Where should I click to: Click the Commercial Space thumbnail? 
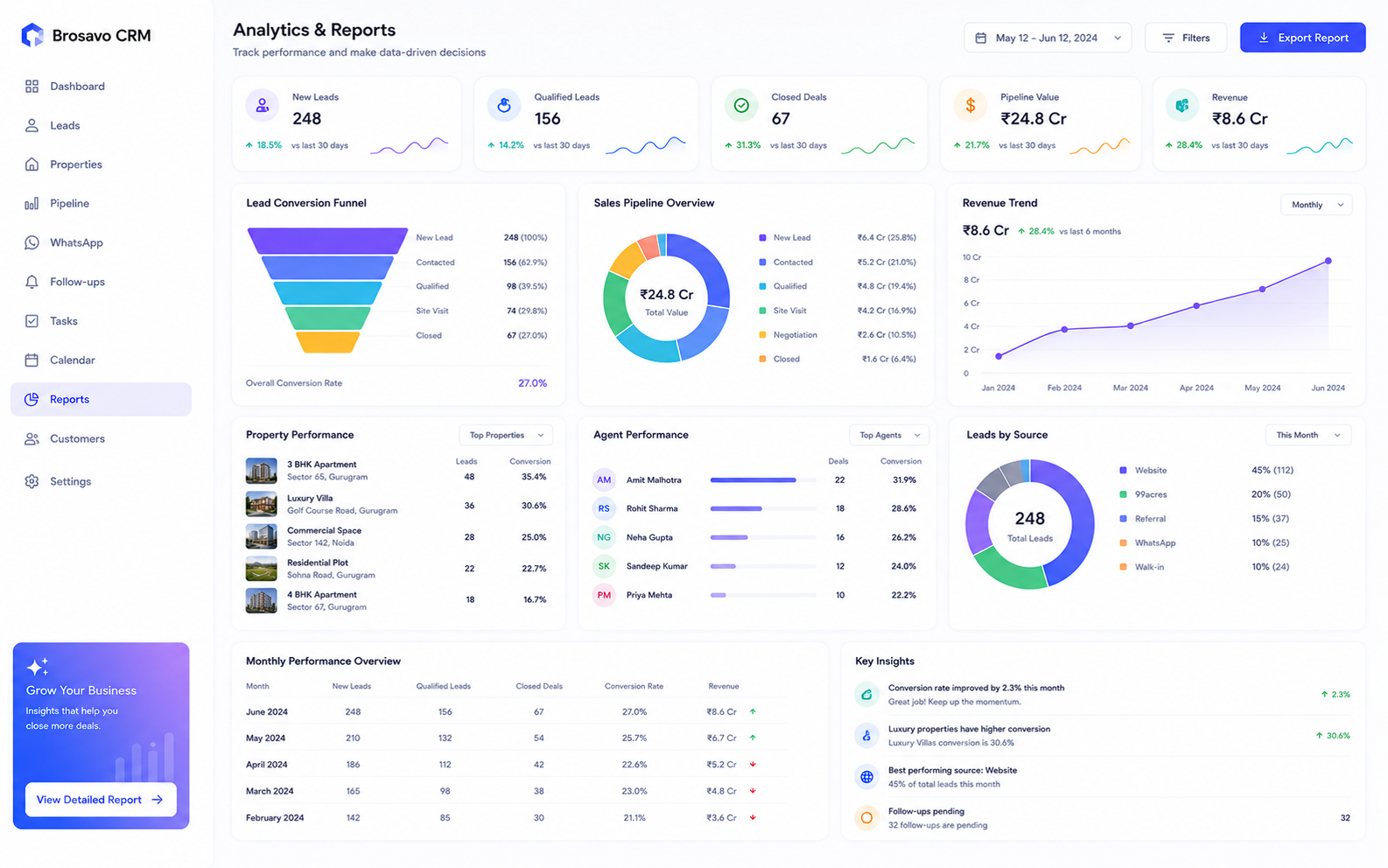pos(261,536)
